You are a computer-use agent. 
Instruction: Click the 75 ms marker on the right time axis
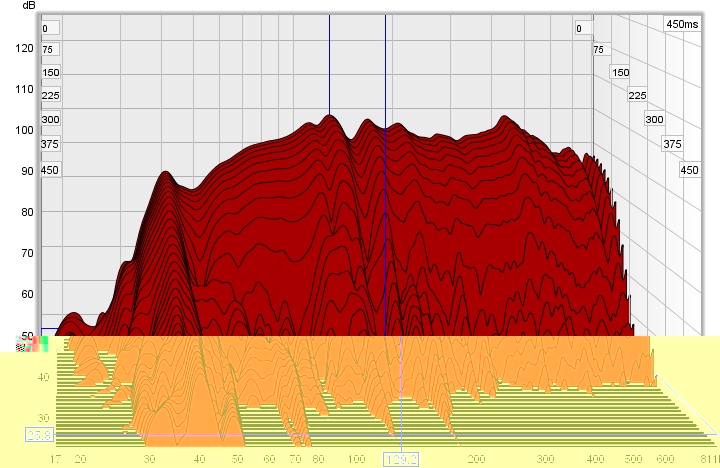[599, 50]
